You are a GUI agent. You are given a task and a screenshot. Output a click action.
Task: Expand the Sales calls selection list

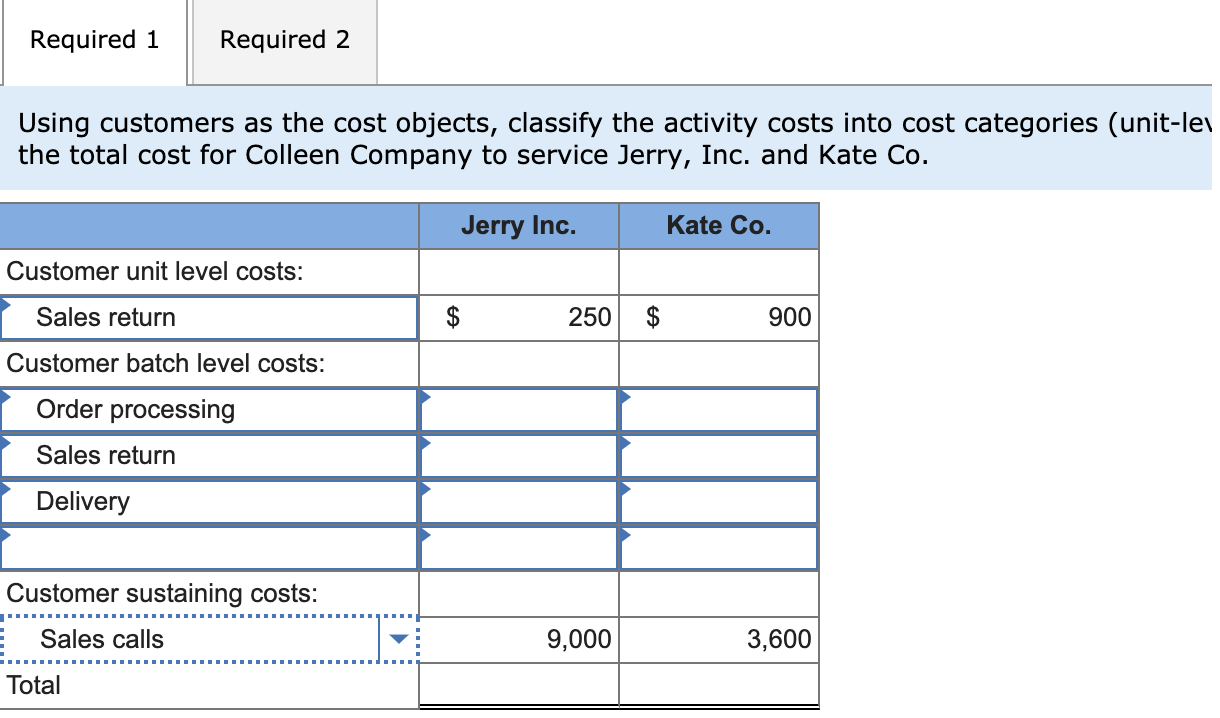pyautogui.click(x=399, y=638)
